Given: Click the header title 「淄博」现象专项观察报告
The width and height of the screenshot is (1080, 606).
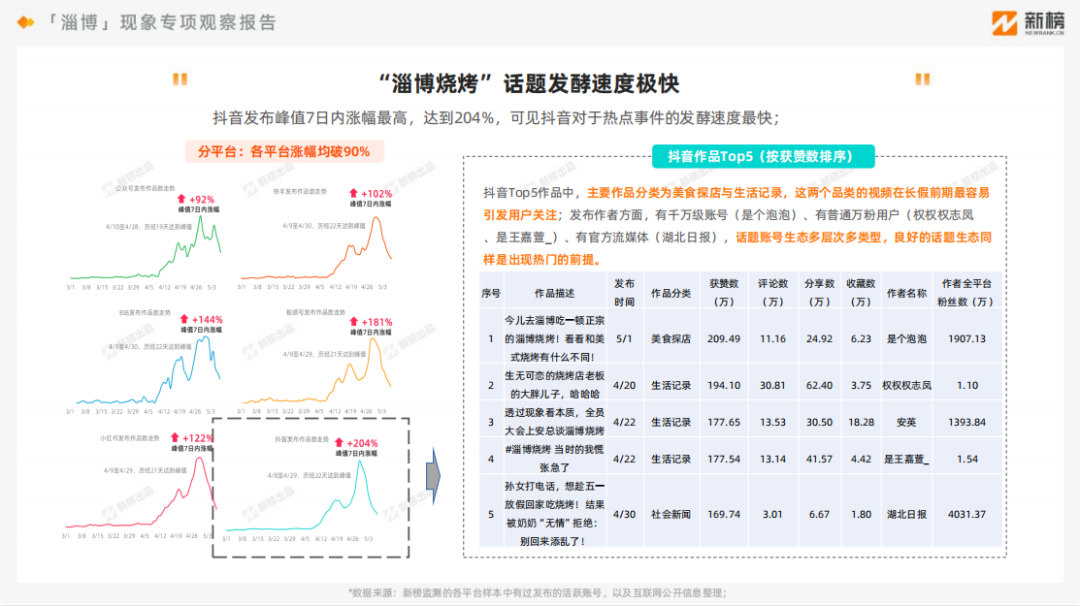Looking at the screenshot, I should (x=161, y=23).
